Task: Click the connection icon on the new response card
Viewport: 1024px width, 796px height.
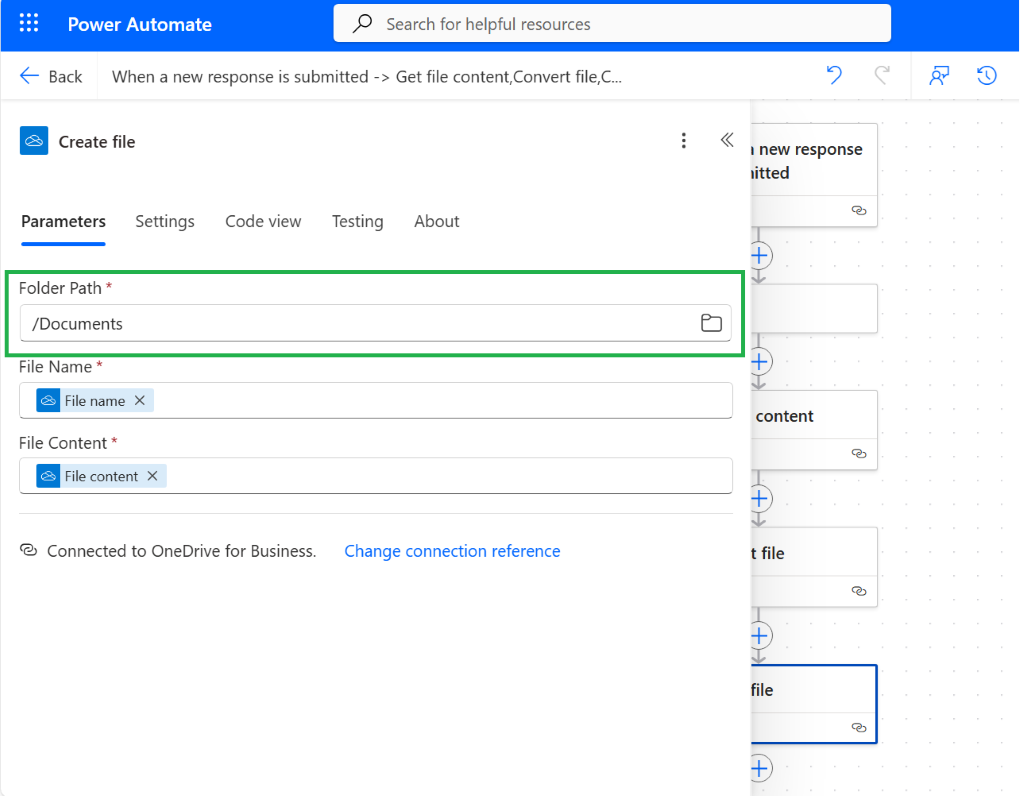Action: point(859,210)
